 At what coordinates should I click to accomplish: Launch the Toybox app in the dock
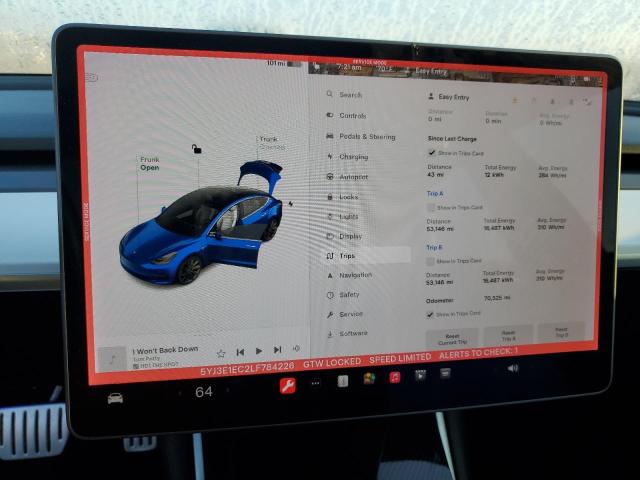pyautogui.click(x=369, y=379)
